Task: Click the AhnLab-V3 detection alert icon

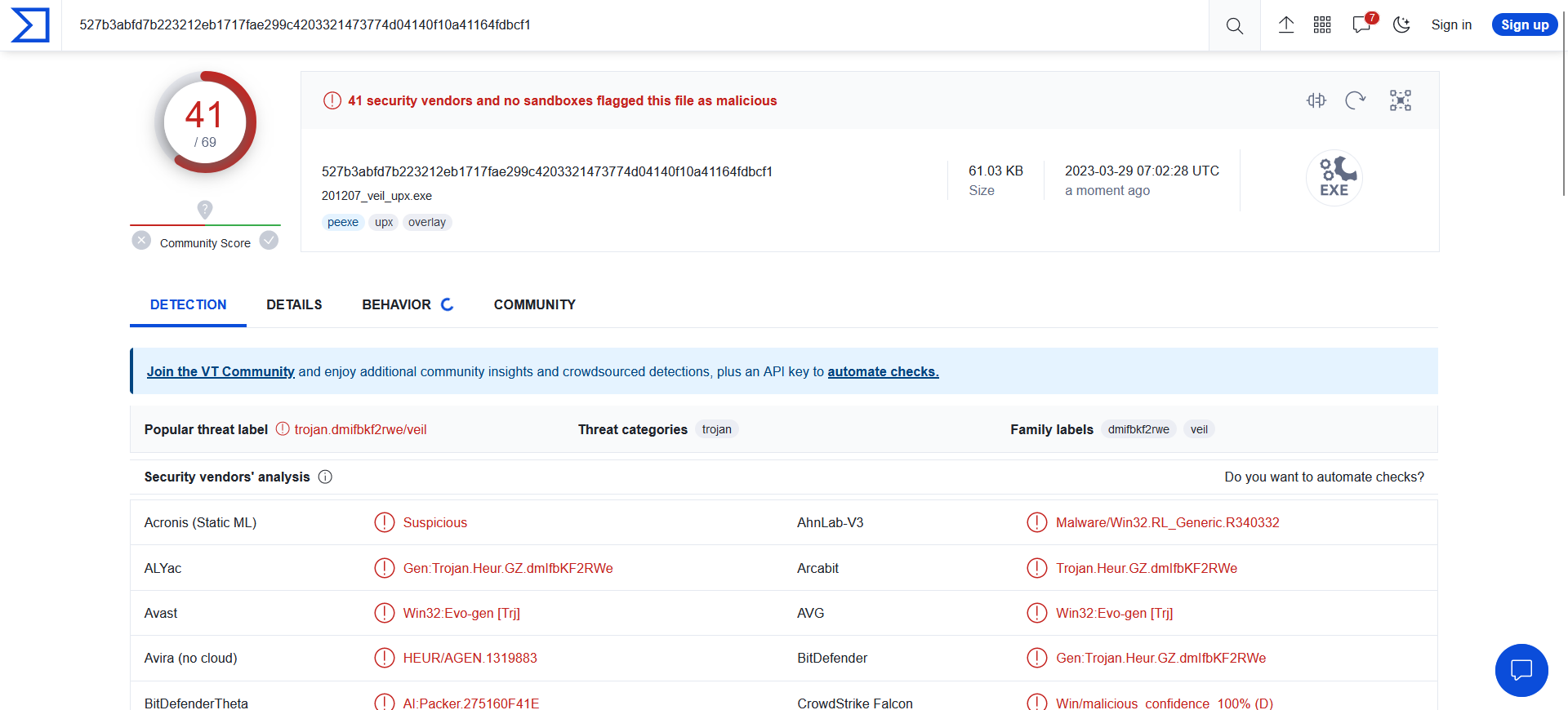Action: [x=1037, y=523]
